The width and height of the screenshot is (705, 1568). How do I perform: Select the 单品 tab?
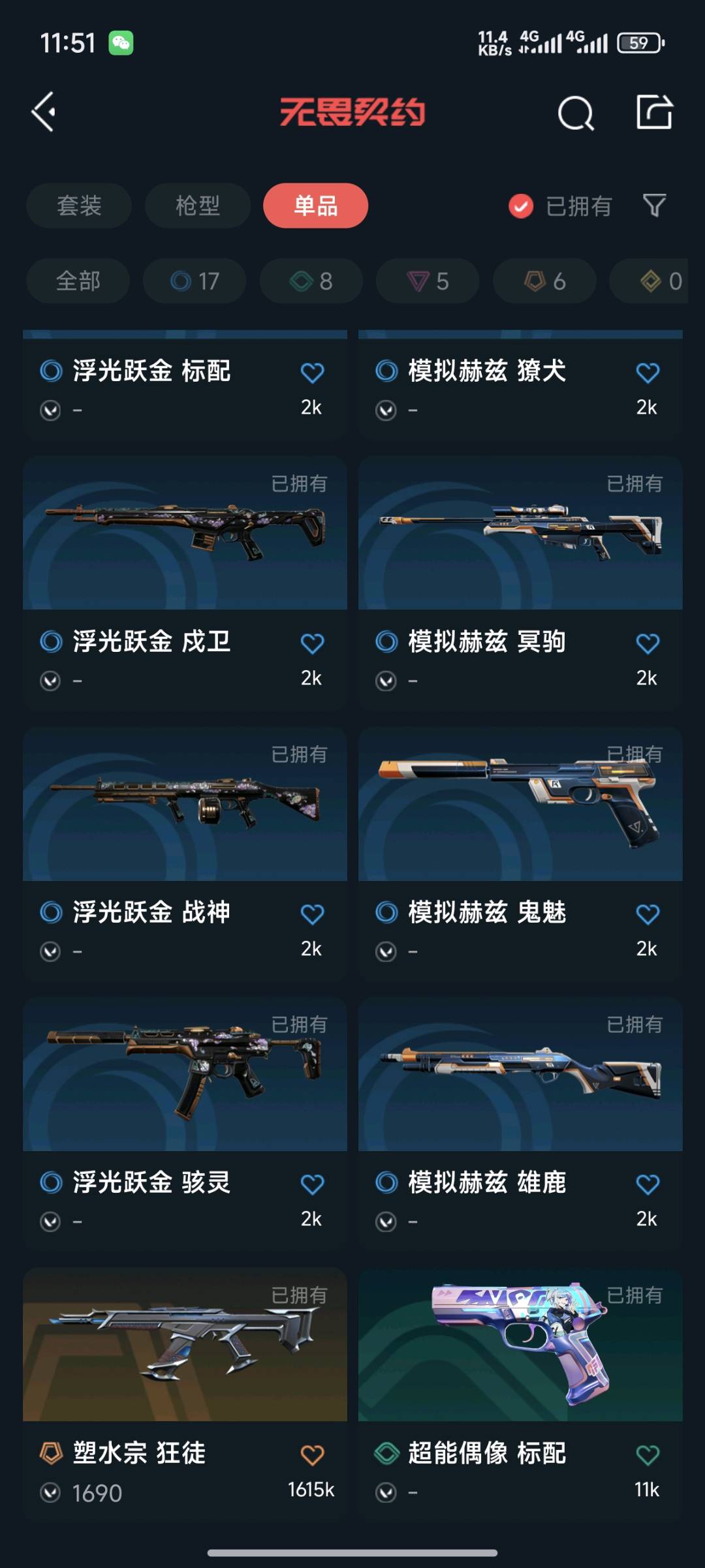click(x=316, y=206)
